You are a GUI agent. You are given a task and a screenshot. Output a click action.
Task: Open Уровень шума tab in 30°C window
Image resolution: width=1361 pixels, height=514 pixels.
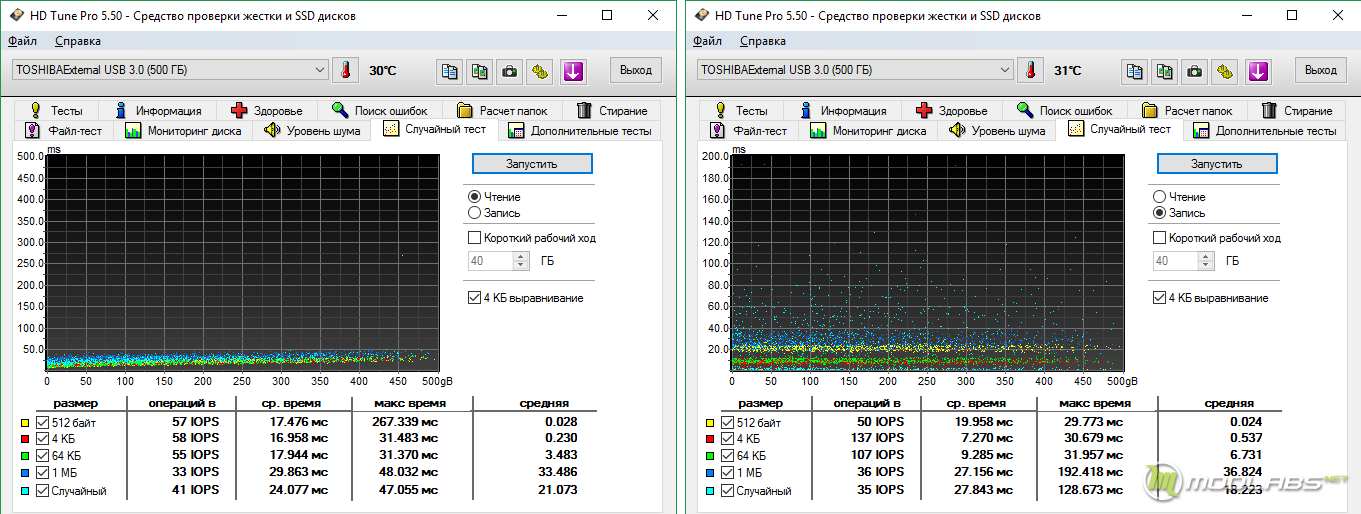[312, 131]
